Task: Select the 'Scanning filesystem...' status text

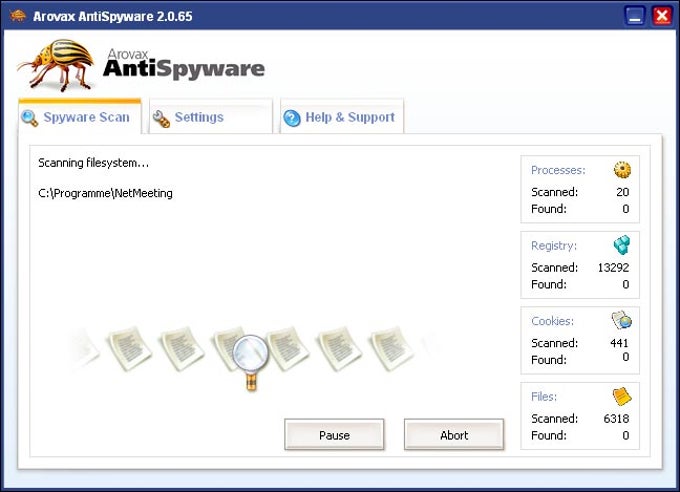Action: (93, 163)
